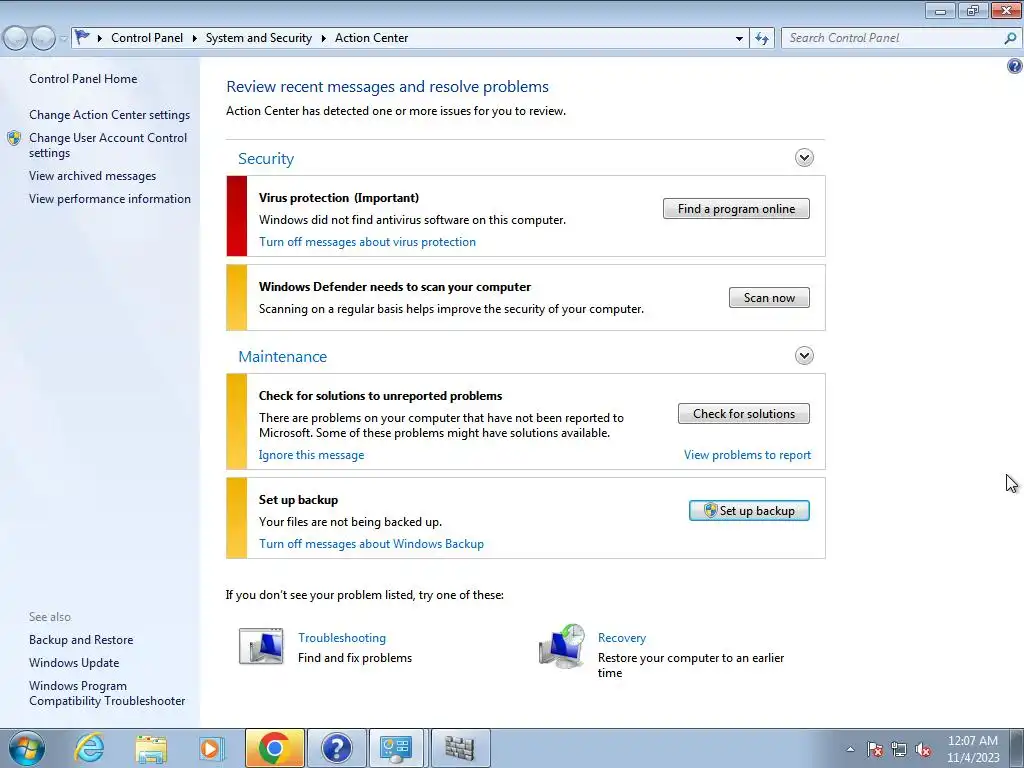1024x768 pixels.
Task: Open the firewall brick wall taskbar item
Action: pyautogui.click(x=460, y=748)
